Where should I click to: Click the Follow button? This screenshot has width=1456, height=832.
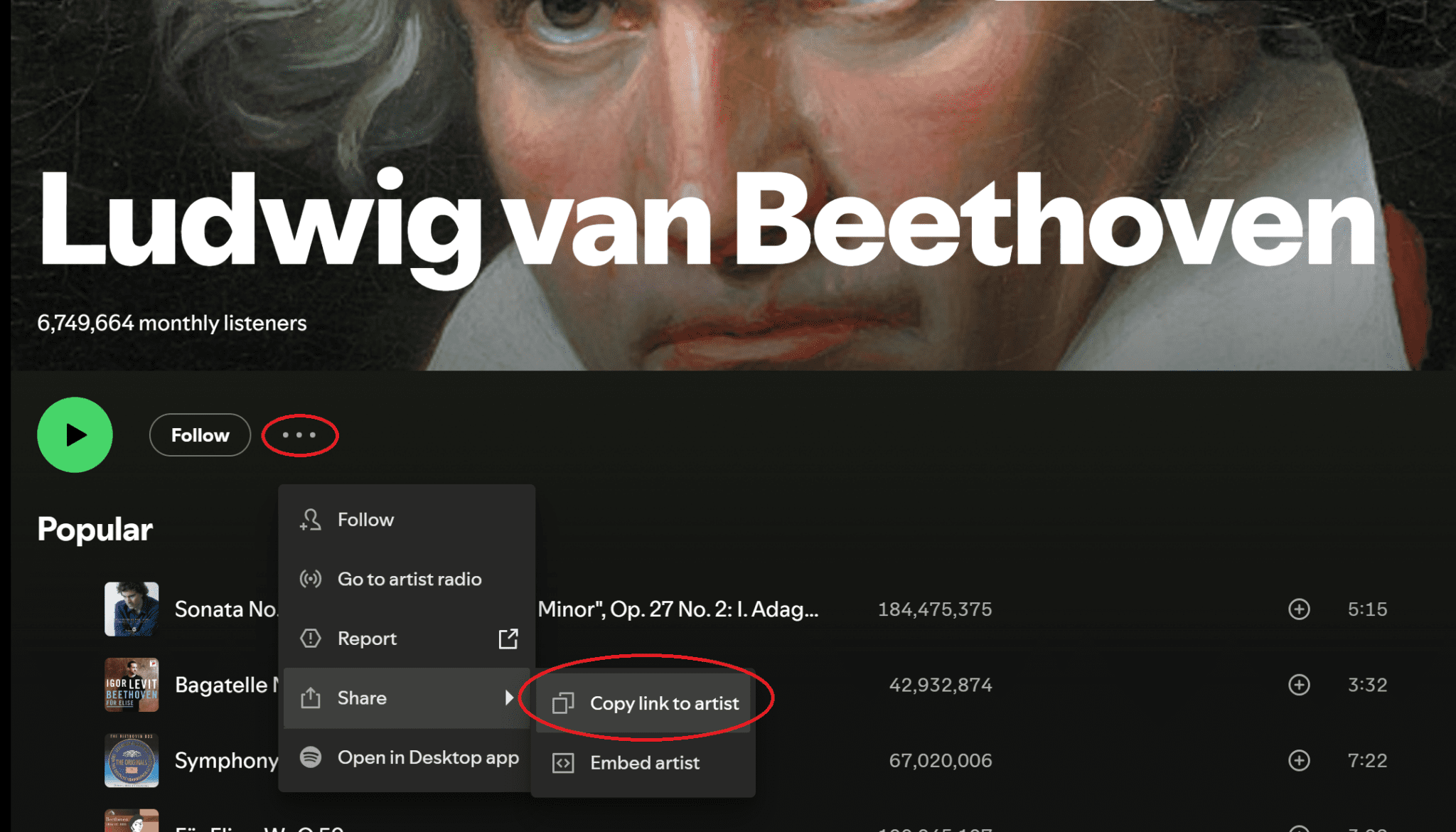tap(200, 435)
